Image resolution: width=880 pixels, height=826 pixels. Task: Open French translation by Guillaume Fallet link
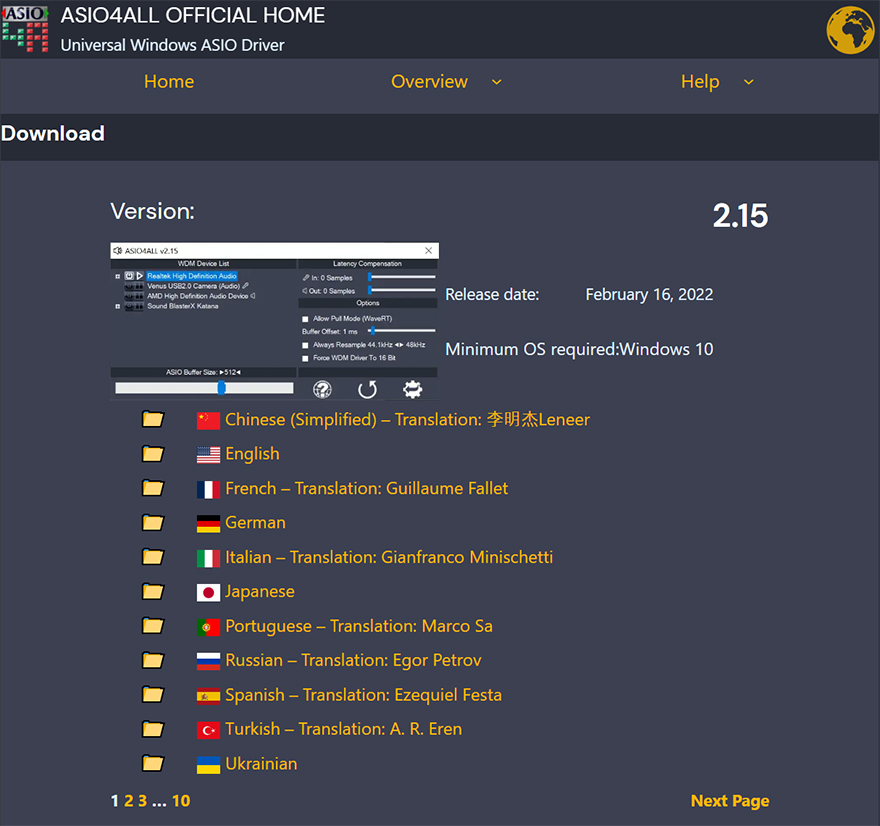(x=366, y=488)
